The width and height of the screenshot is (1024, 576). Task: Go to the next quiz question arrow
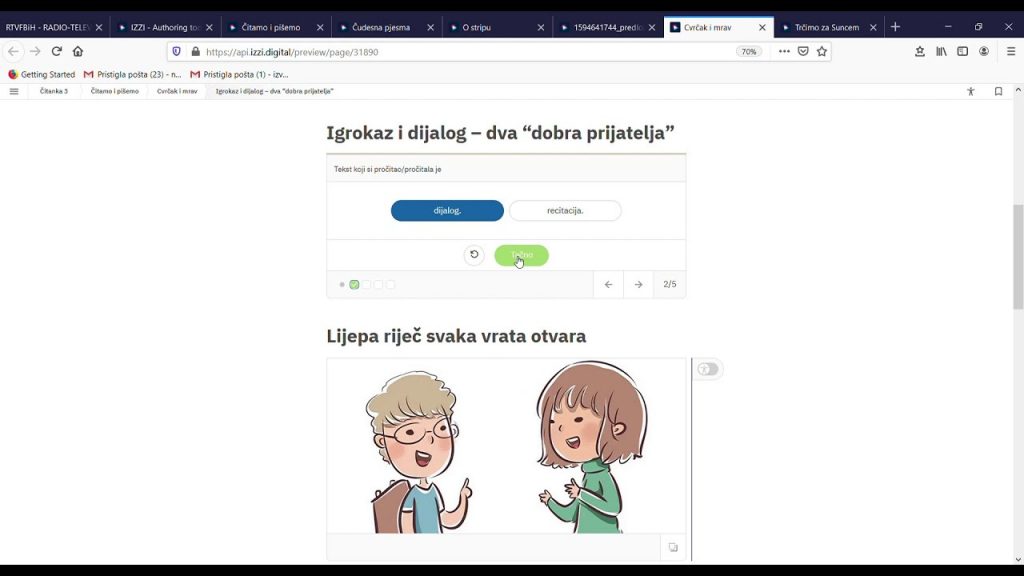(638, 285)
